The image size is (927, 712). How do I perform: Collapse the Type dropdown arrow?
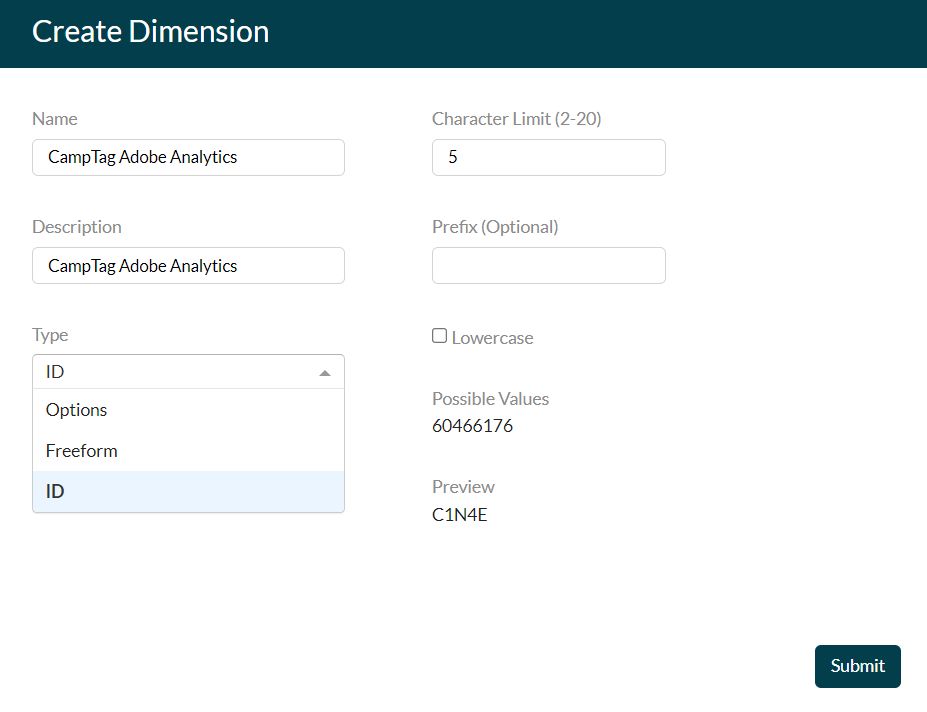coord(325,371)
